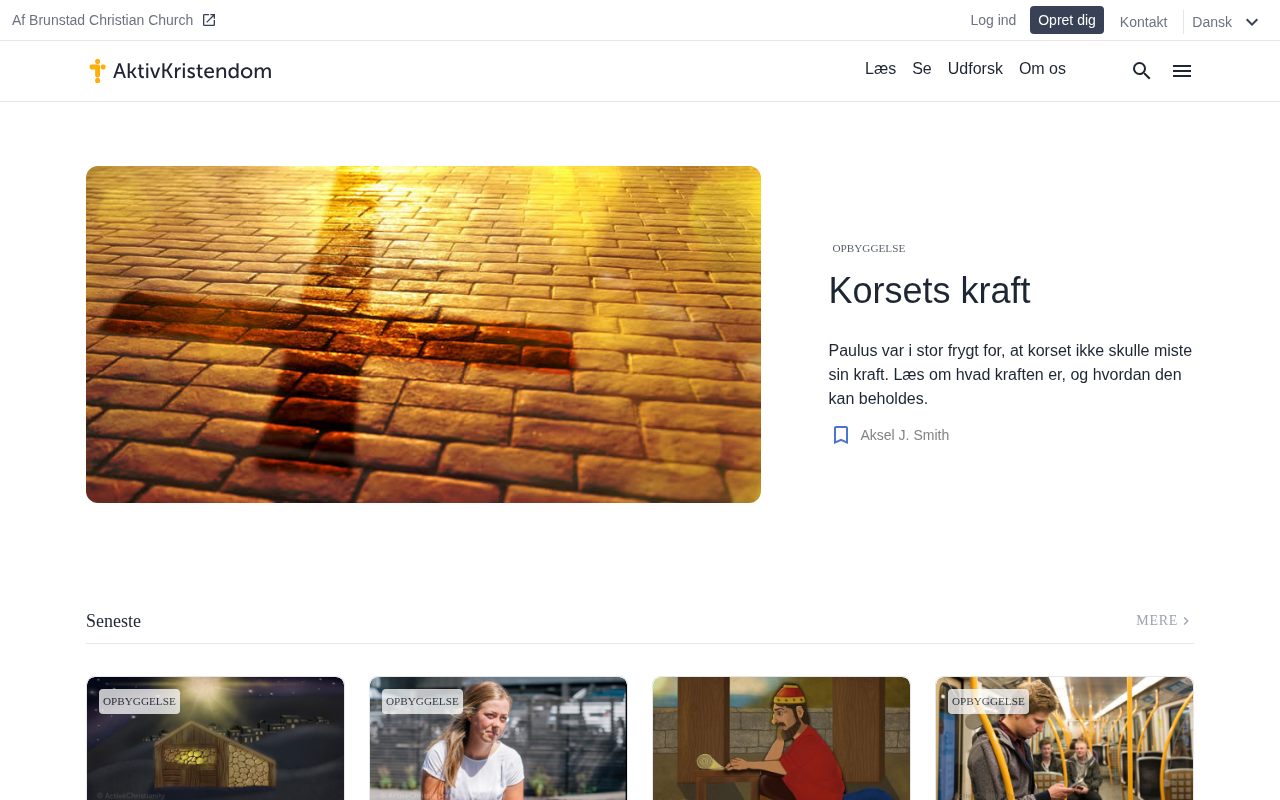Open the Korsets kraft headline
The width and height of the screenshot is (1280, 800).
(929, 291)
